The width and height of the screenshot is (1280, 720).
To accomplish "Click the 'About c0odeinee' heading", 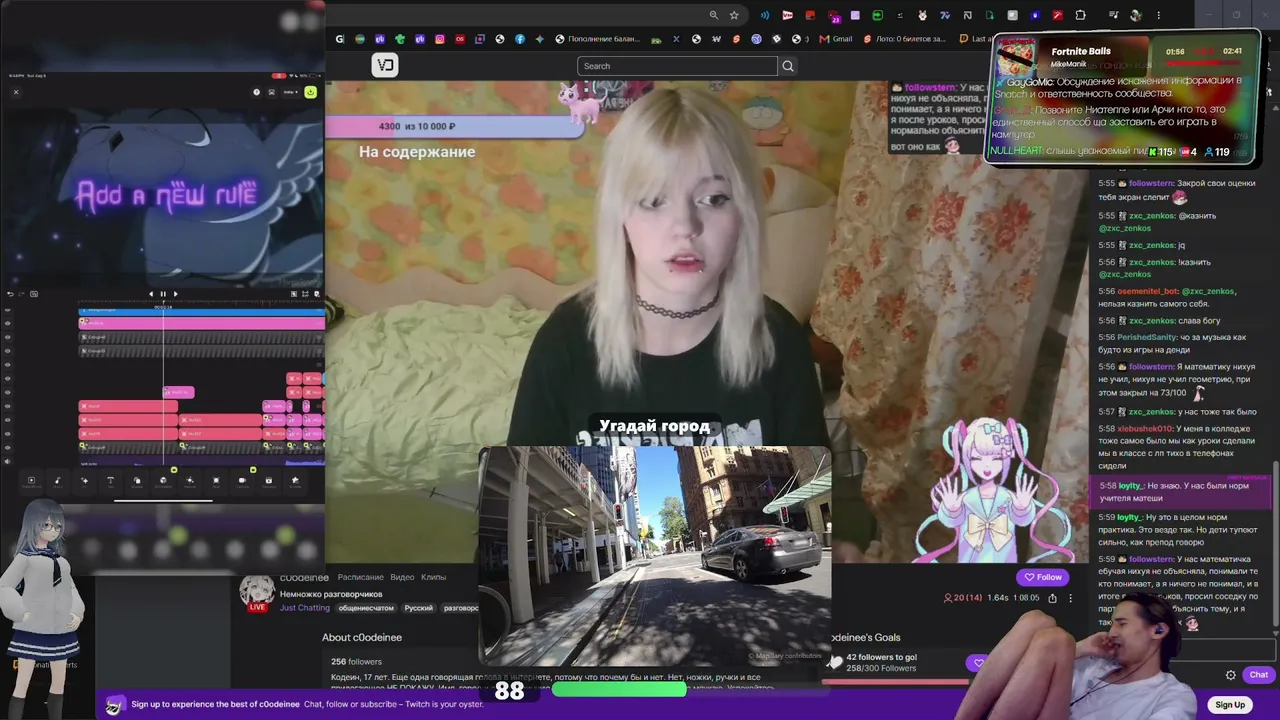I will point(362,637).
